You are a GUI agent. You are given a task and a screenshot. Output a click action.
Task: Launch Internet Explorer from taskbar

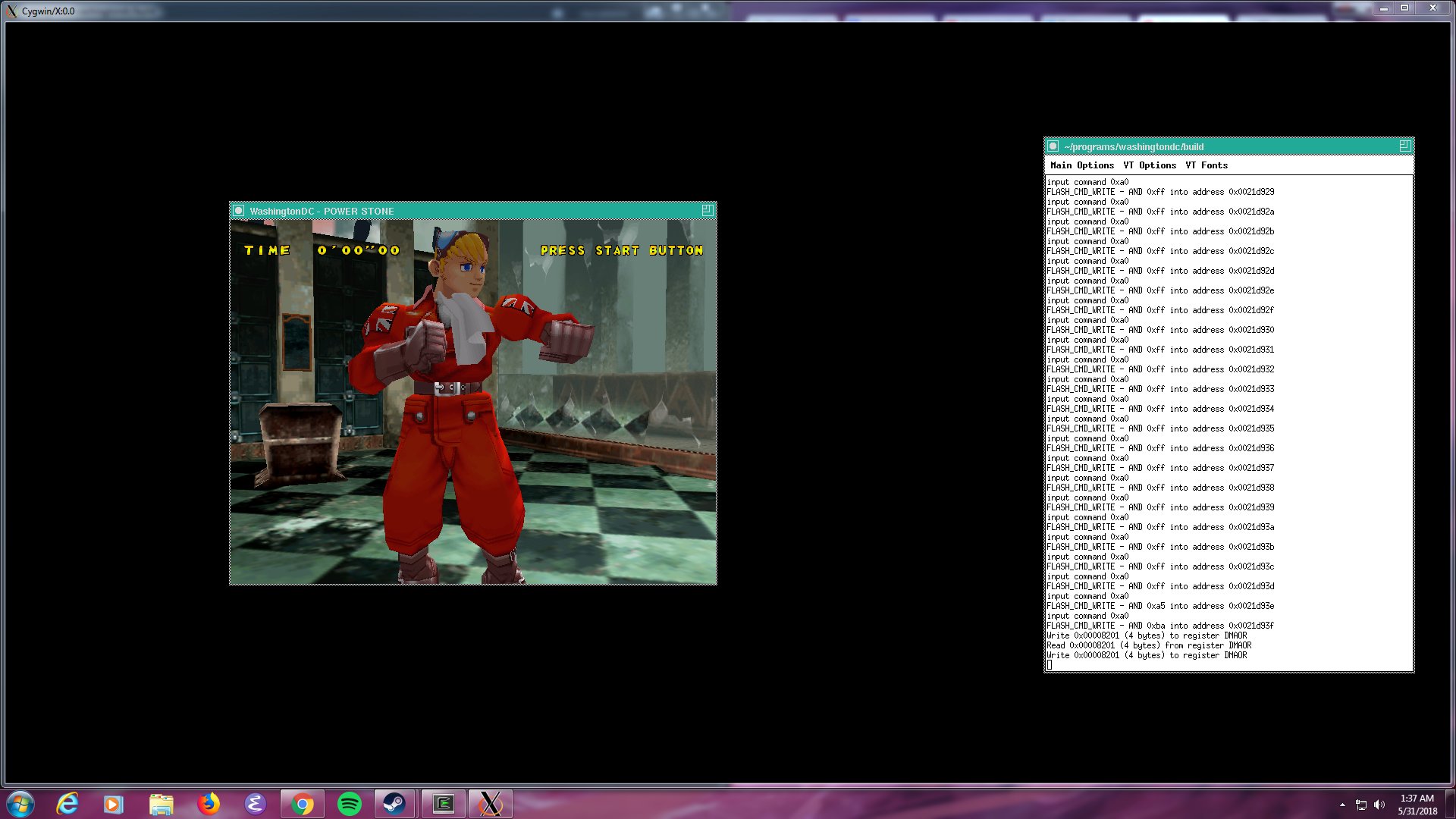tap(67, 804)
